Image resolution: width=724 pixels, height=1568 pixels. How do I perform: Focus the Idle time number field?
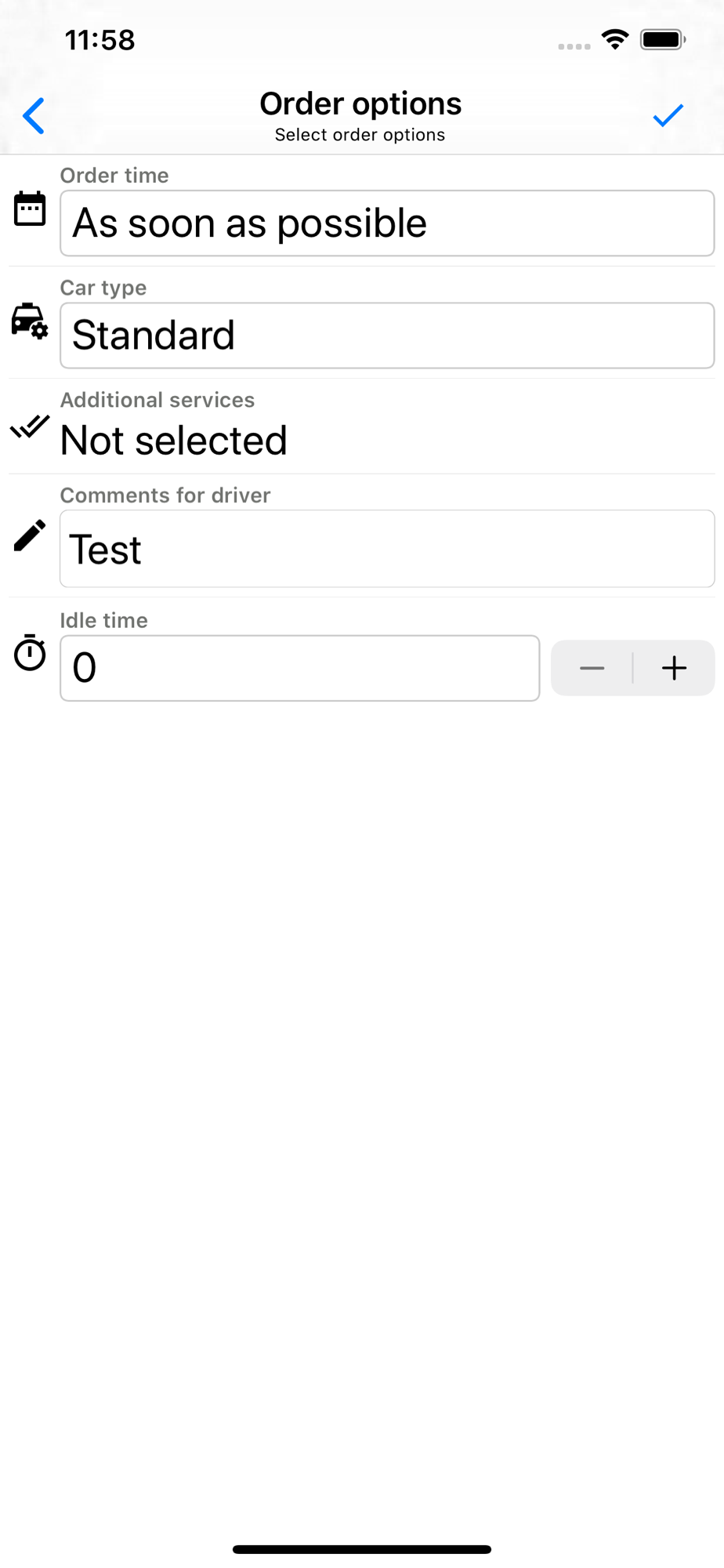tap(300, 668)
